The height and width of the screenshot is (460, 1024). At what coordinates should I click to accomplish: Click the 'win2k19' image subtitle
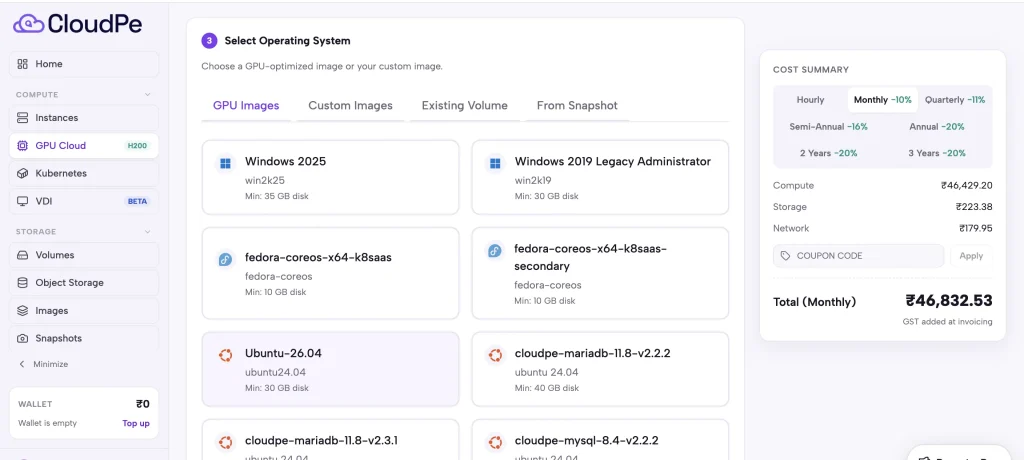tap(533, 180)
